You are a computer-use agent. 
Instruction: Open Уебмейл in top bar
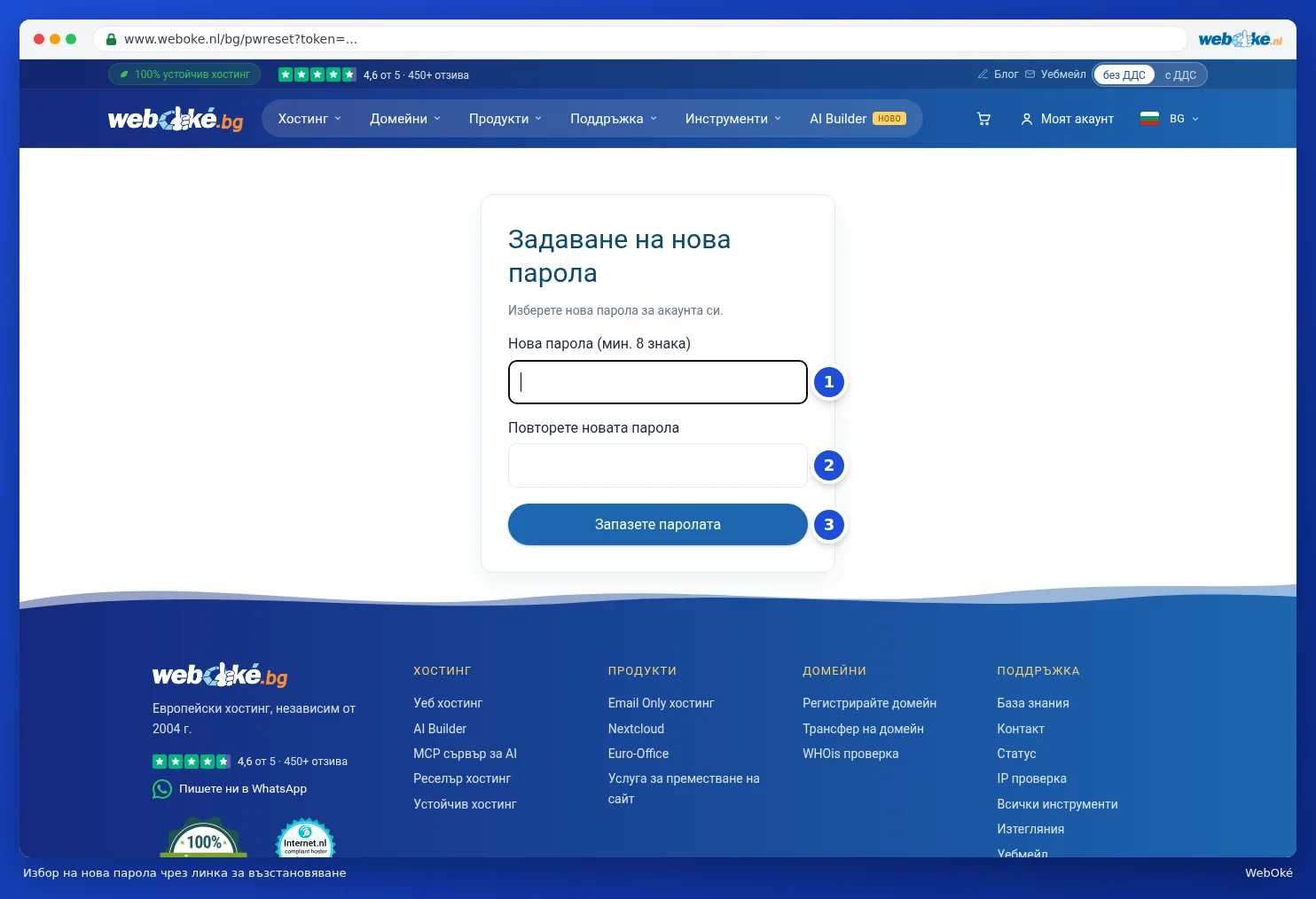[x=1055, y=74]
